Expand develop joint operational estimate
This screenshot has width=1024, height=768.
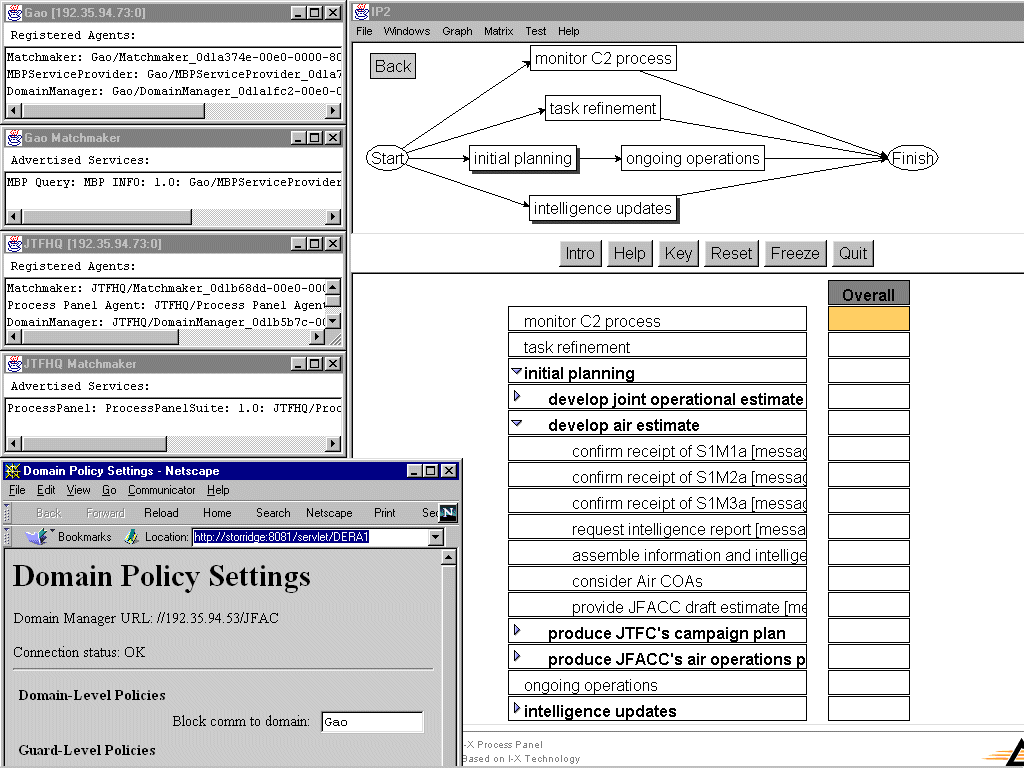coord(517,397)
